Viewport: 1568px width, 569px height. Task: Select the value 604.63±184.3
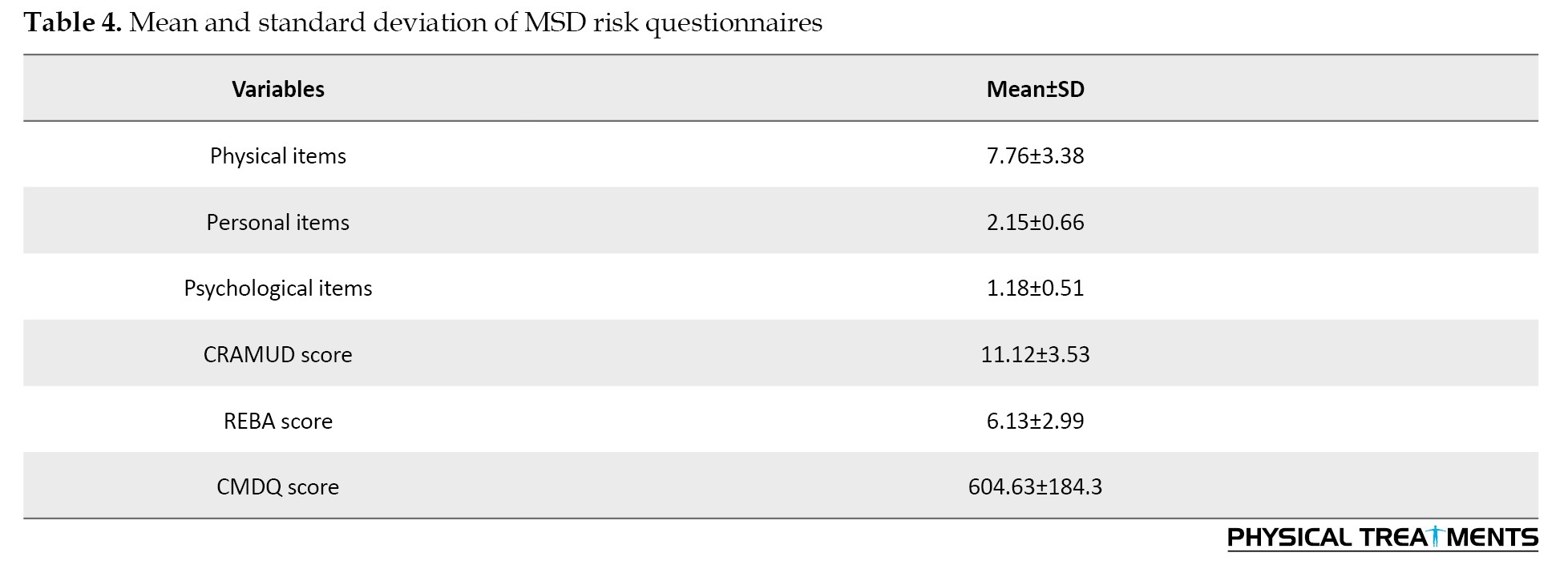[x=1035, y=487]
